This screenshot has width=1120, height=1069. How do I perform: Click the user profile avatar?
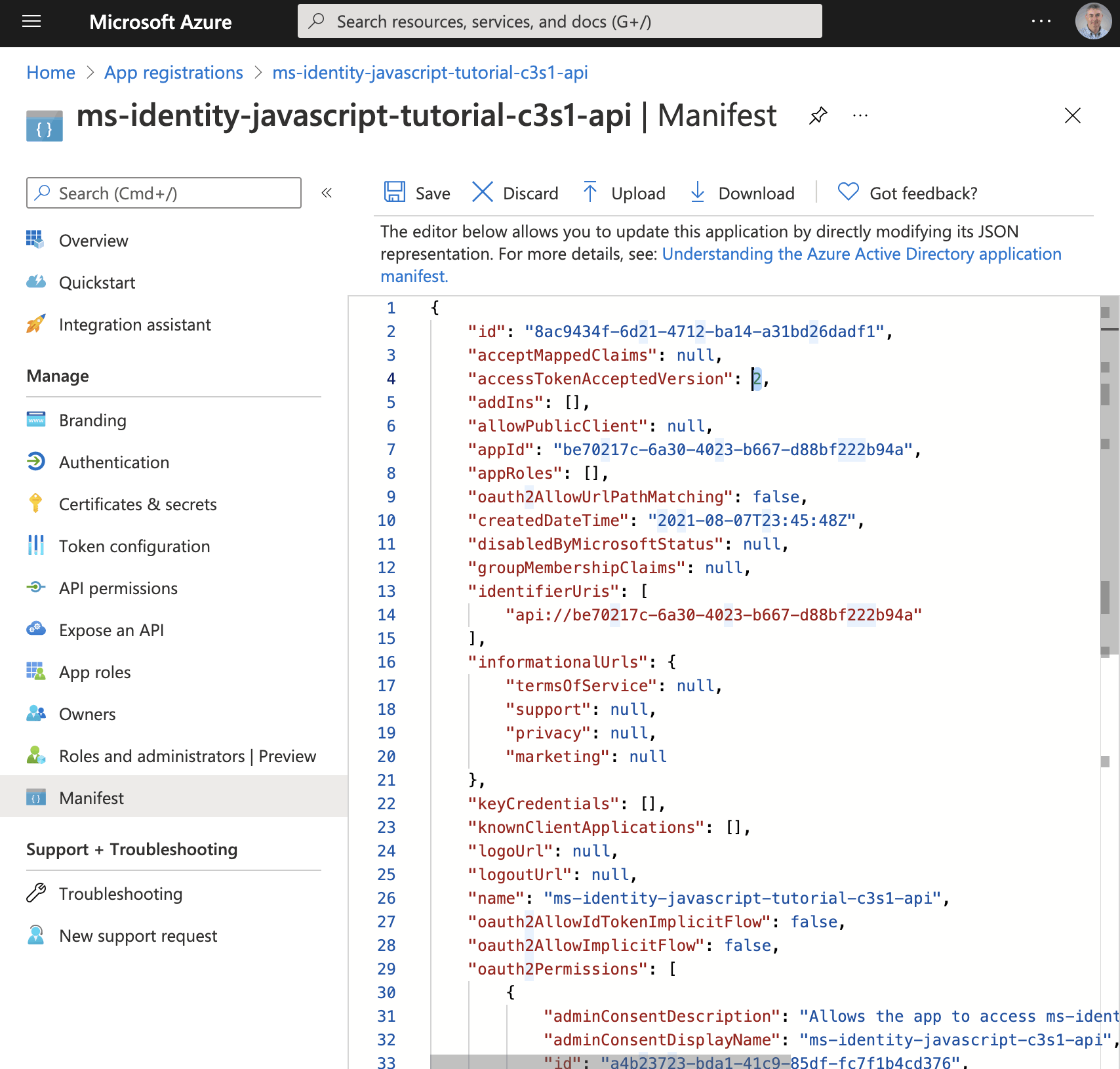tap(1093, 22)
